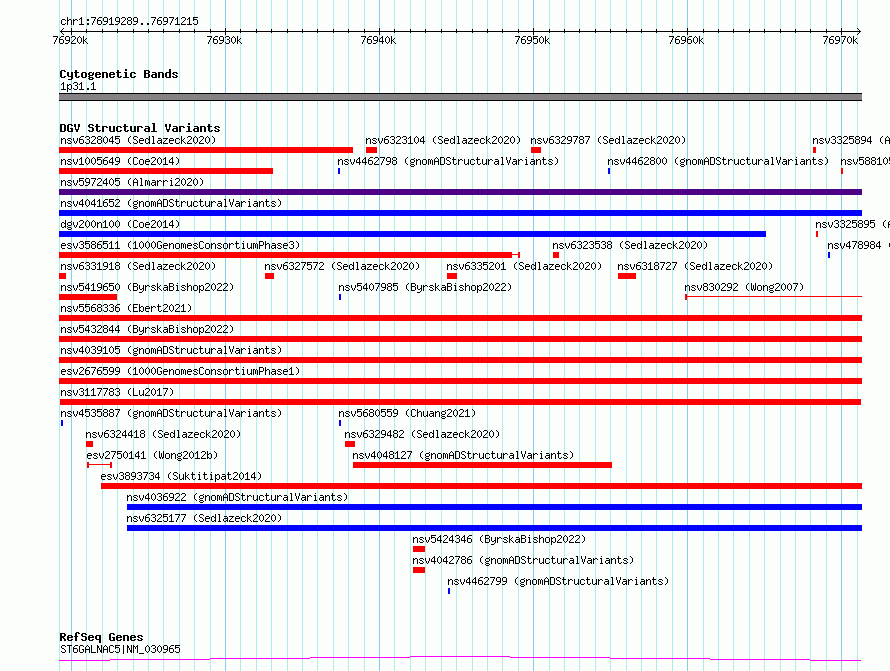This screenshot has width=890, height=671.
Task: Click the nsv3325895 variant label
Action: pos(852,224)
